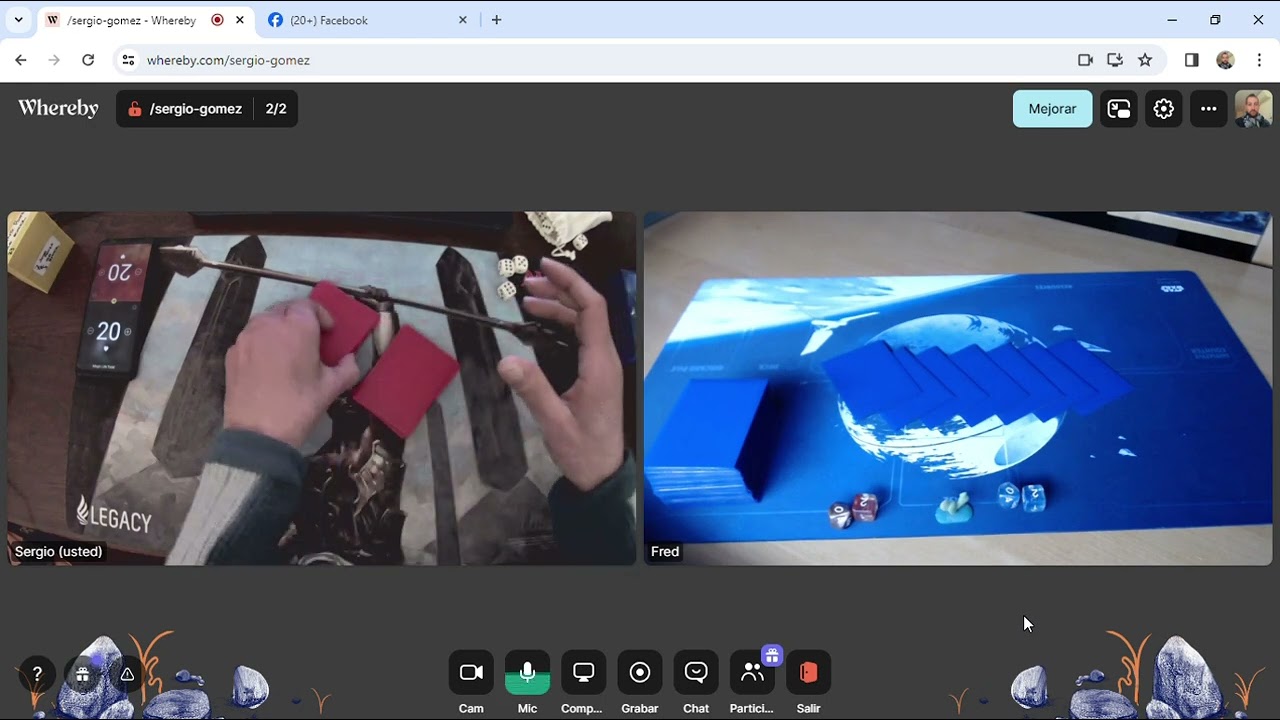This screenshot has width=1280, height=720.
Task: Toggle the Cam button off
Action: click(471, 673)
